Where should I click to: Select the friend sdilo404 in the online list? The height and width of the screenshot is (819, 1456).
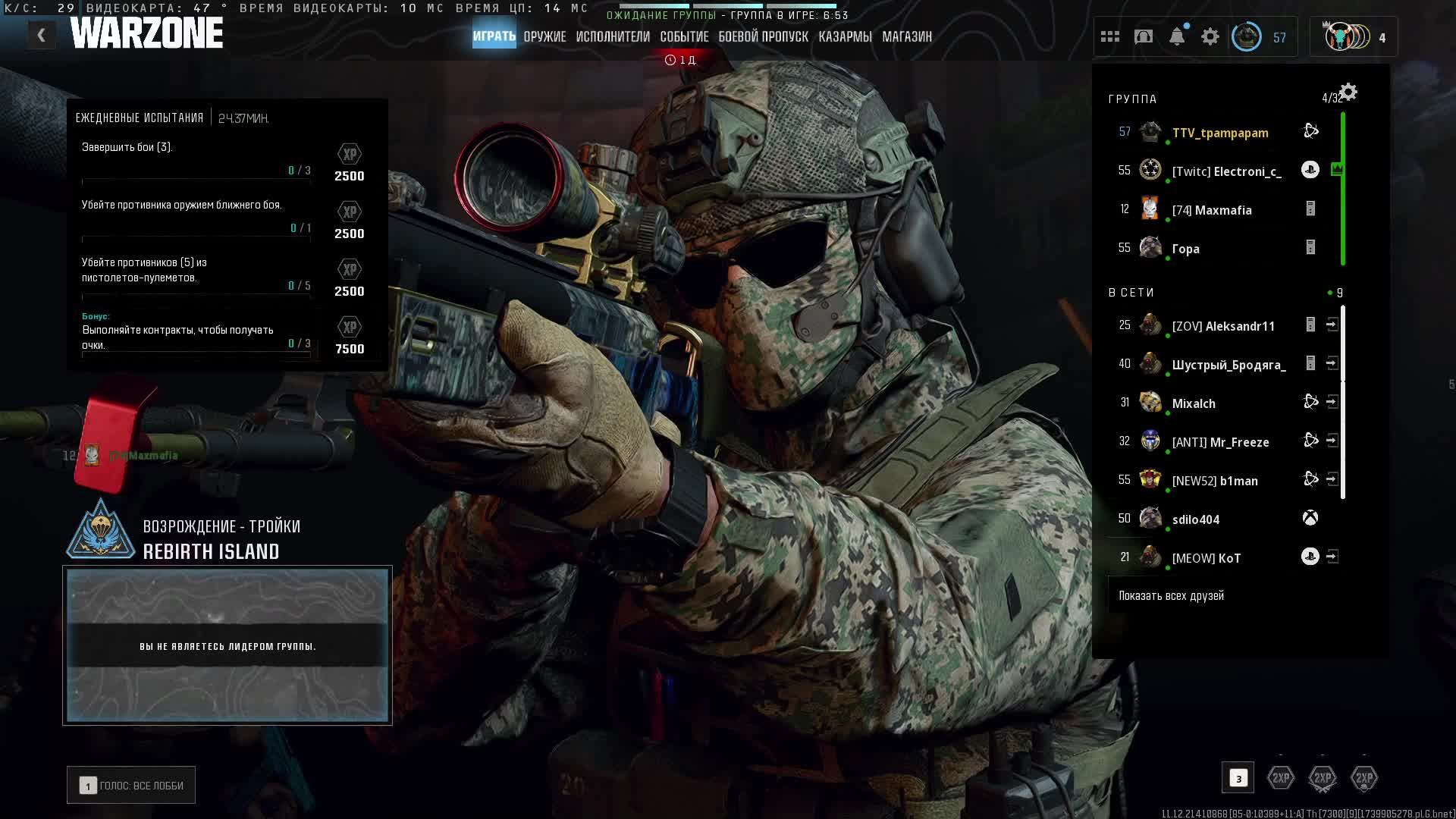pyautogui.click(x=1196, y=519)
